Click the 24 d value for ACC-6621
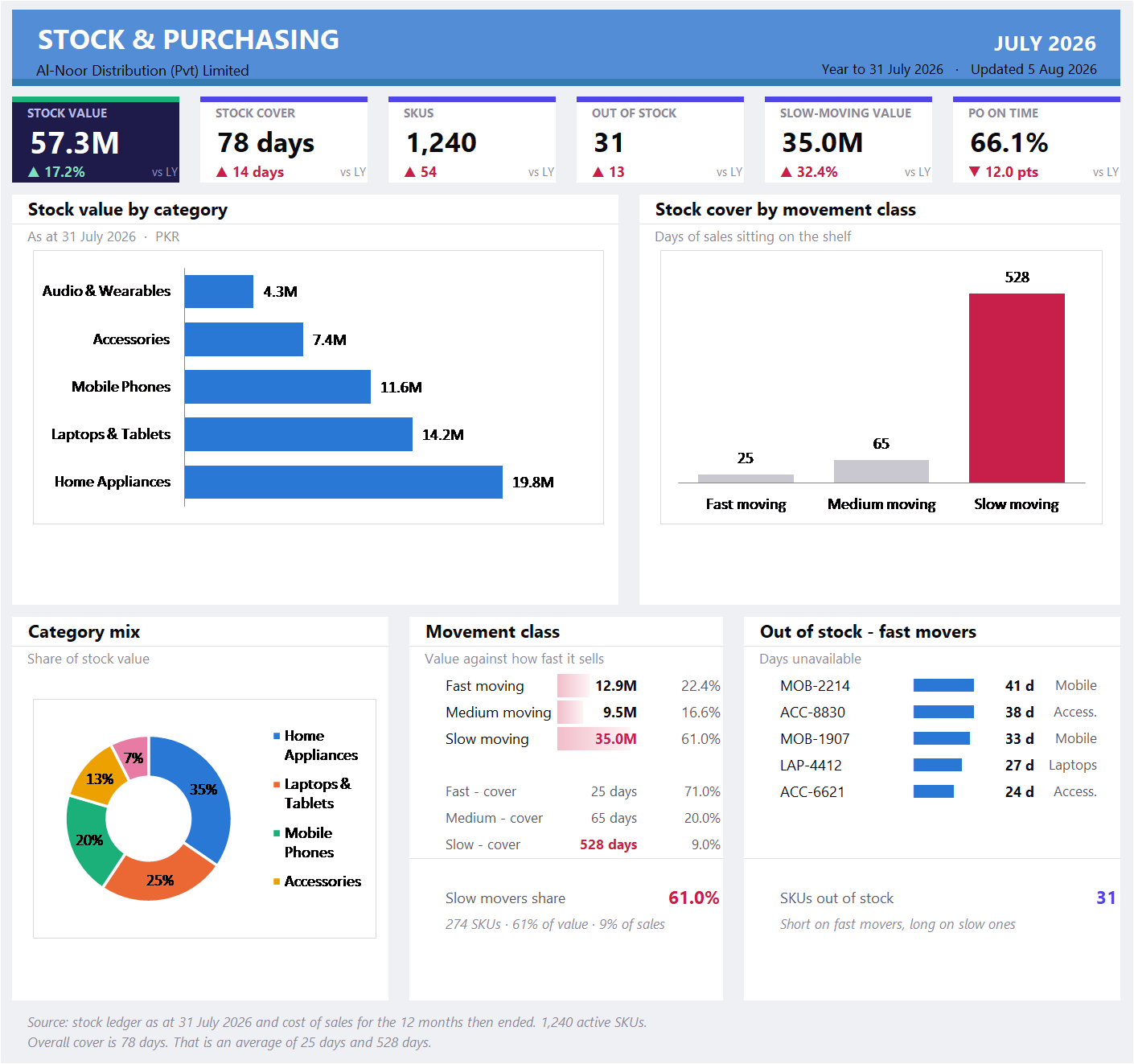1134x1064 pixels. pyautogui.click(x=1020, y=791)
